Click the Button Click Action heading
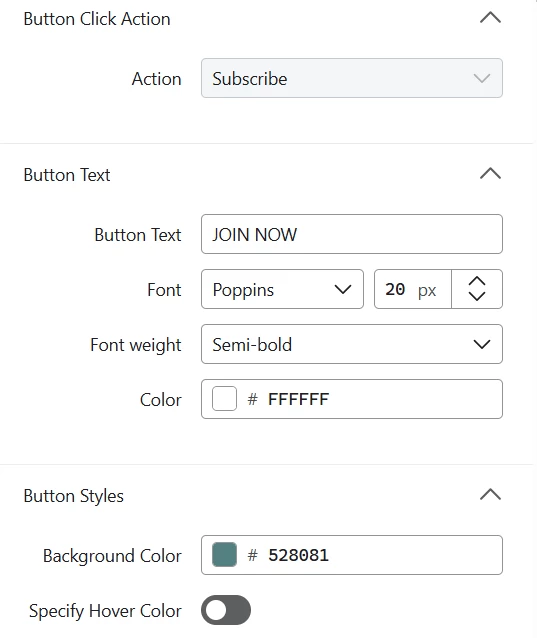 (x=97, y=19)
